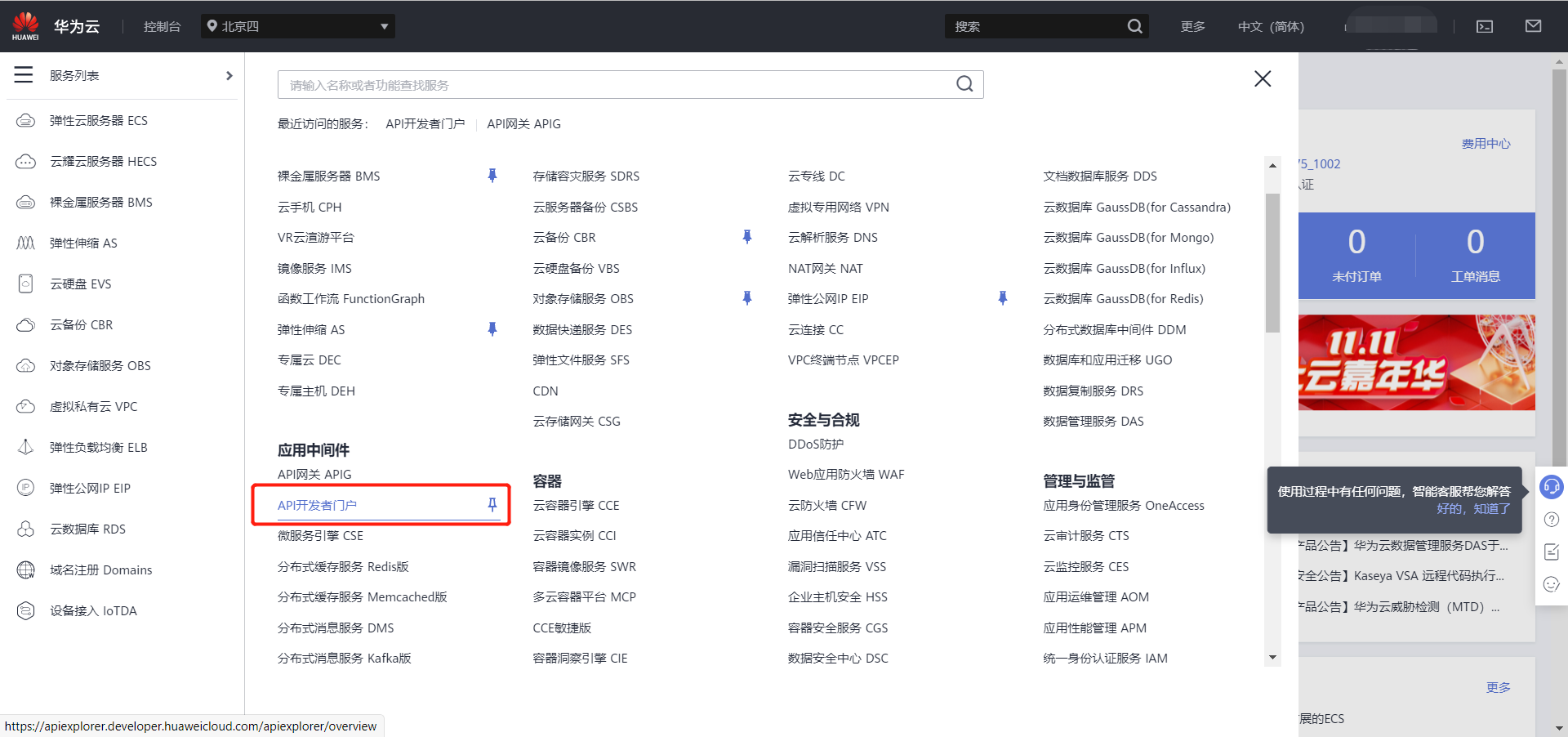The width and height of the screenshot is (1568, 737).
Task: Open 云容器引擎 CCE service
Action: [x=577, y=505]
